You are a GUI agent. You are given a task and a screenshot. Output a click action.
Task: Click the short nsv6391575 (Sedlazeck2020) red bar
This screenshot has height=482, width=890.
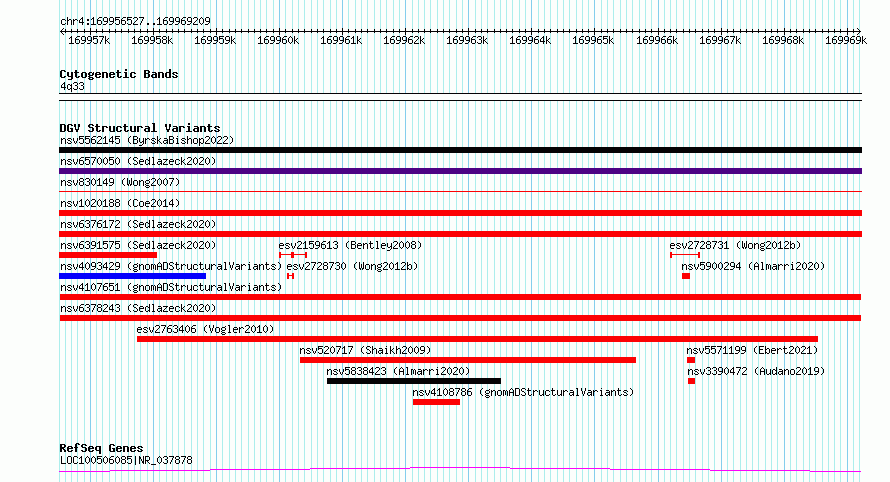pyautogui.click(x=108, y=255)
